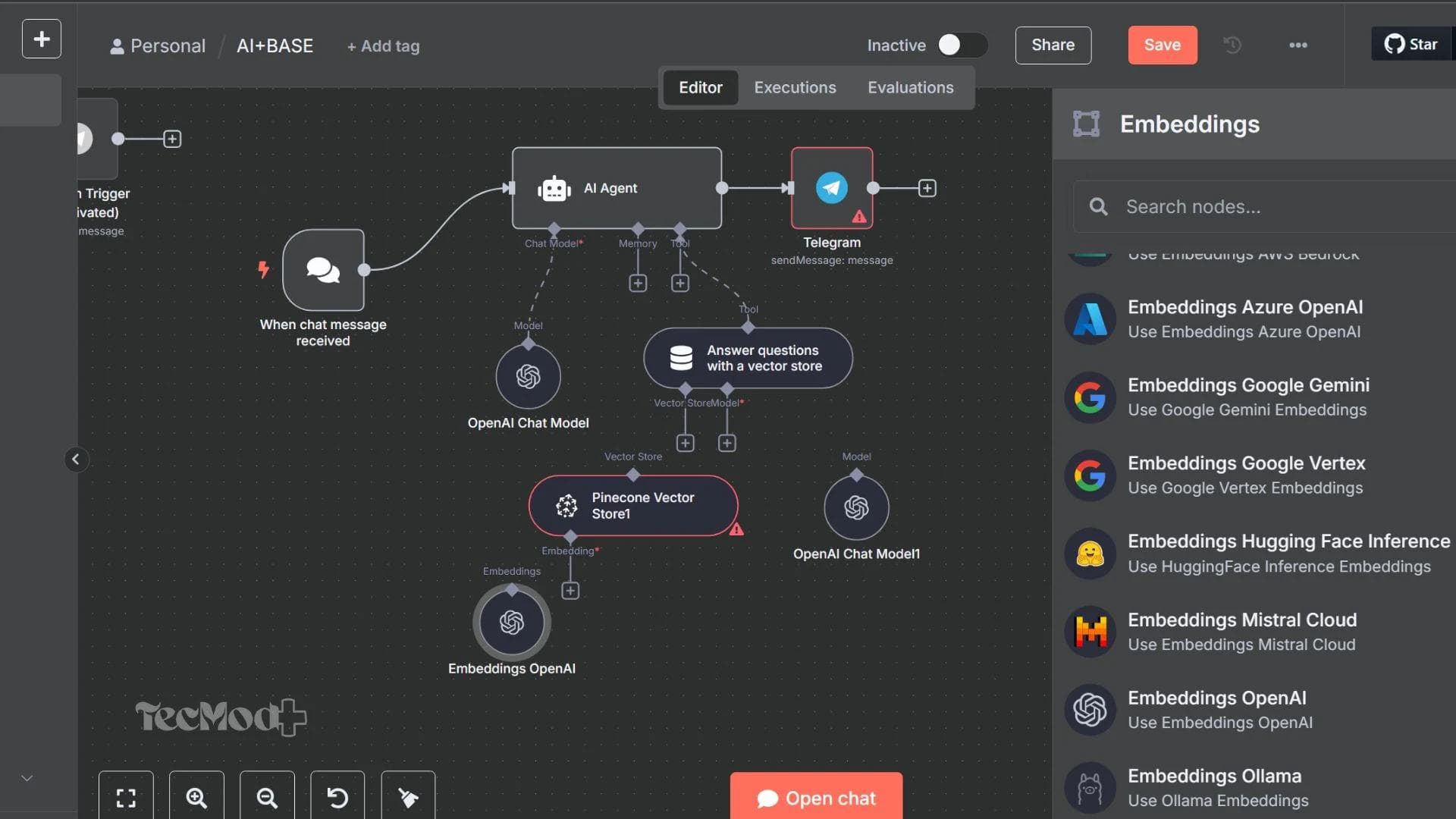Open the Embeddings OpenAI node on canvas
This screenshot has height=819, width=1456.
click(511, 622)
